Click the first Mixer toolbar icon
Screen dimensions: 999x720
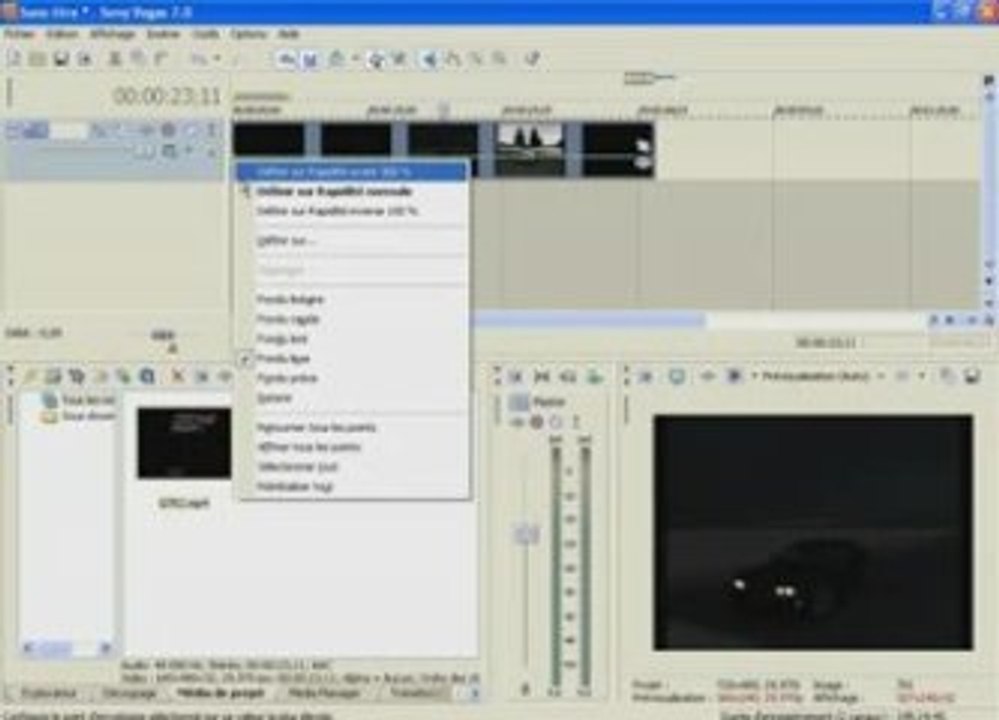[x=516, y=377]
